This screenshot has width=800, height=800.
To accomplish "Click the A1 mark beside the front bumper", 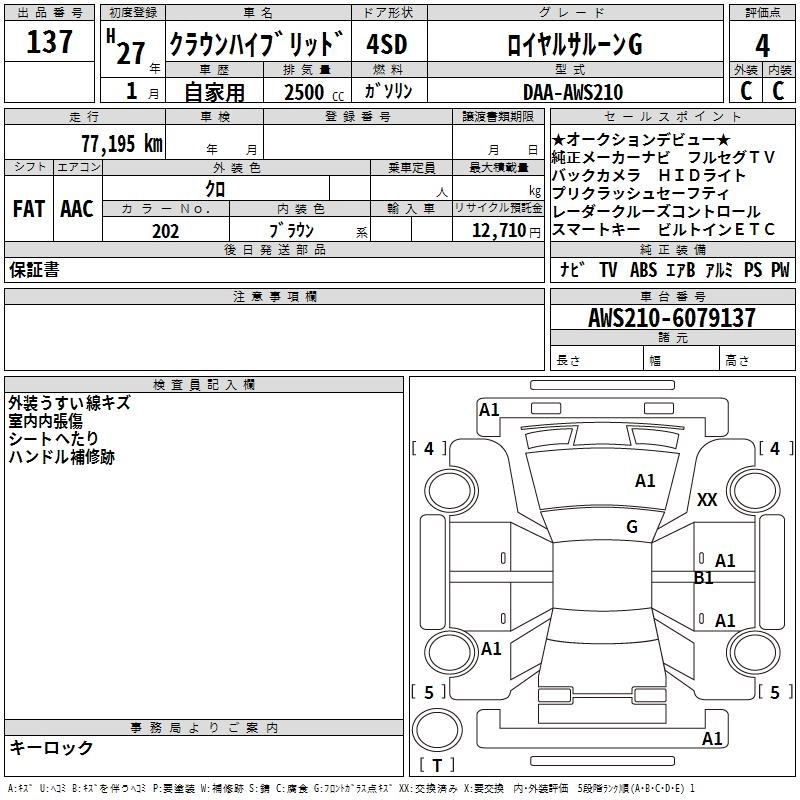I will click(x=489, y=409).
